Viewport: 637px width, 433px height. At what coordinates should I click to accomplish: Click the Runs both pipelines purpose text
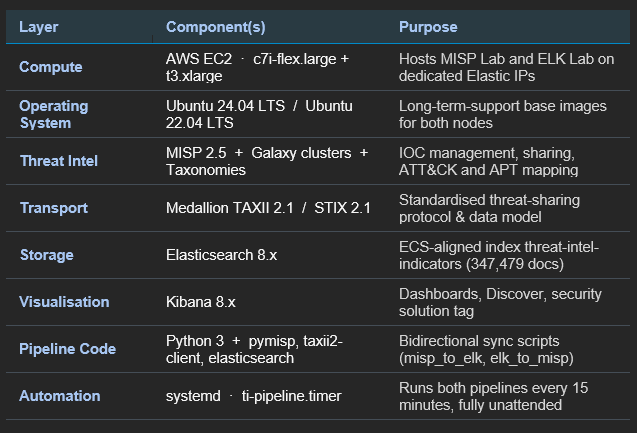pos(494,396)
